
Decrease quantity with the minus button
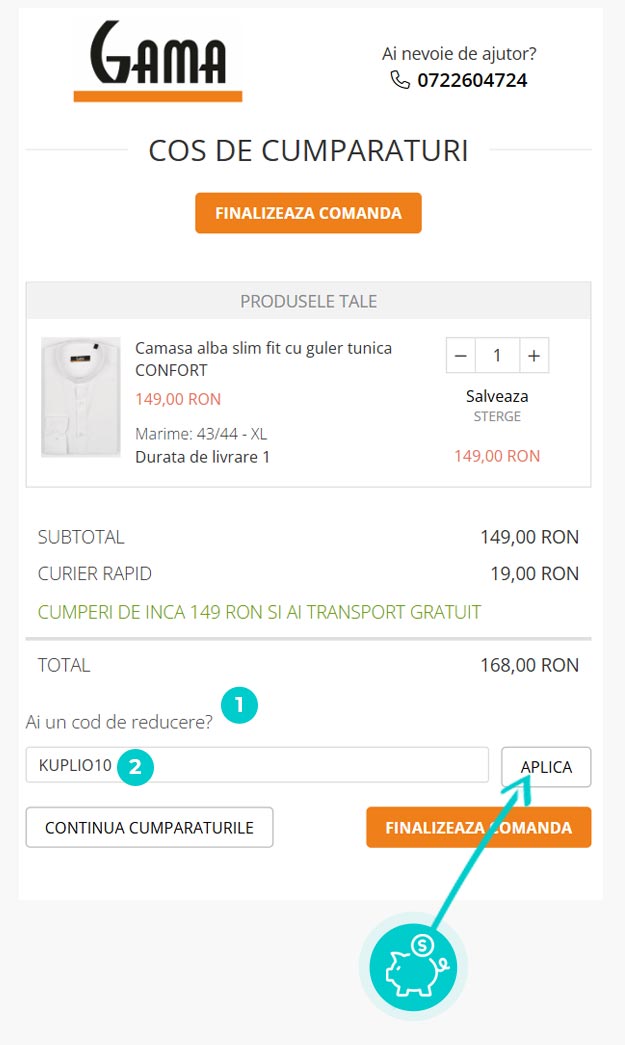click(x=460, y=355)
